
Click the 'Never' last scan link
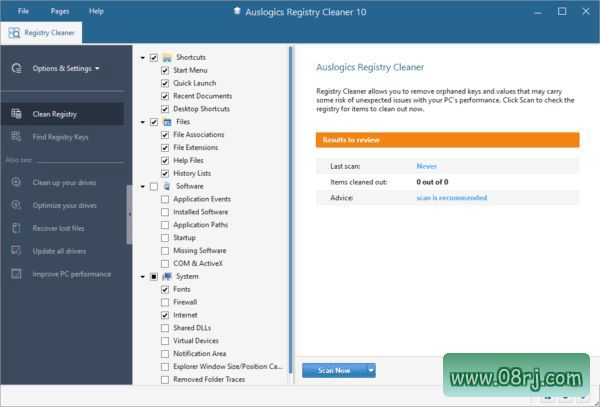[427, 166]
